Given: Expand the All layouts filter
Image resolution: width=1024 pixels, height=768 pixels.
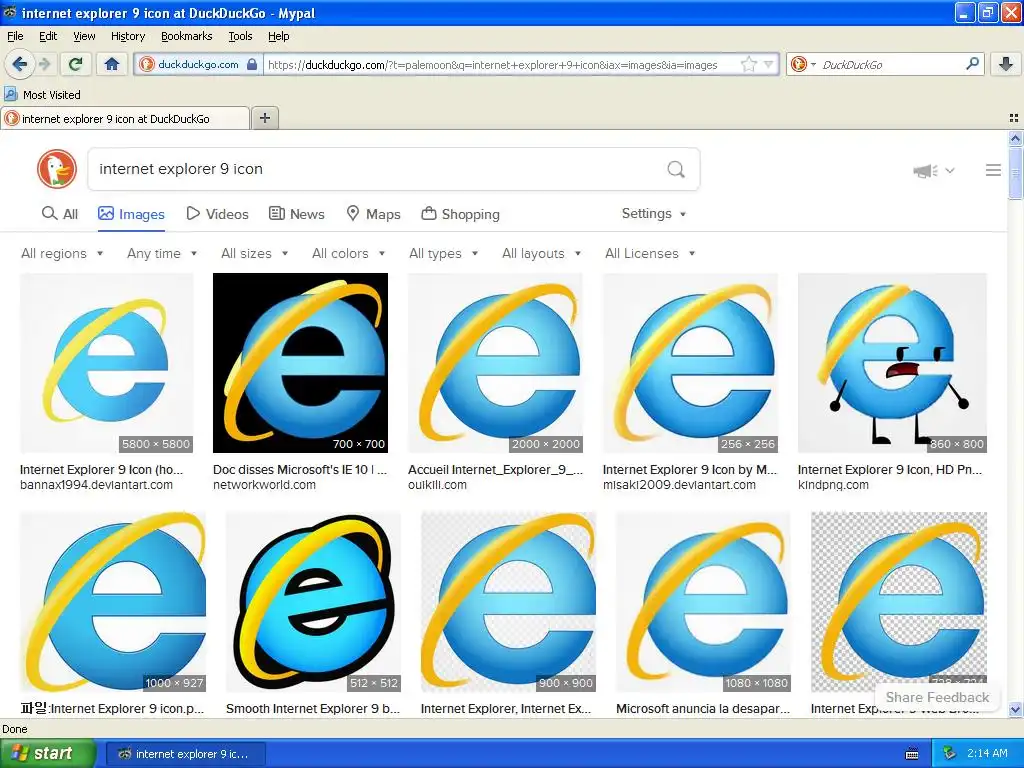Looking at the screenshot, I should [541, 253].
